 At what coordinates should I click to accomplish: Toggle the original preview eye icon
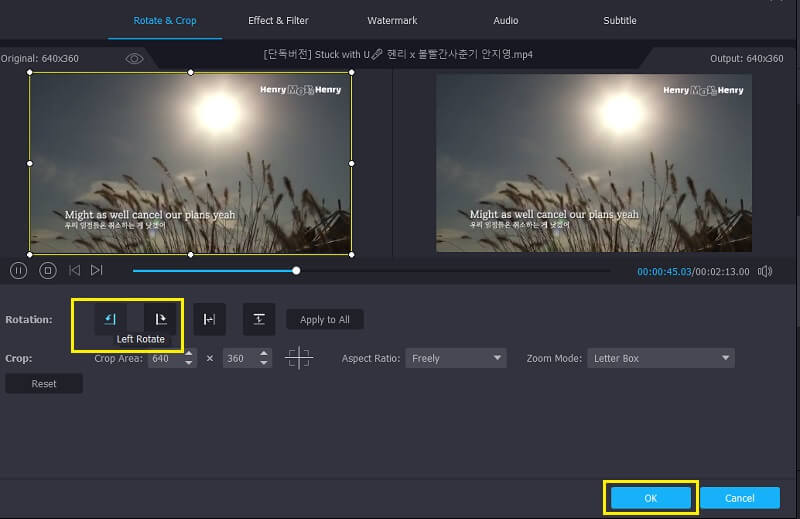tap(134, 59)
